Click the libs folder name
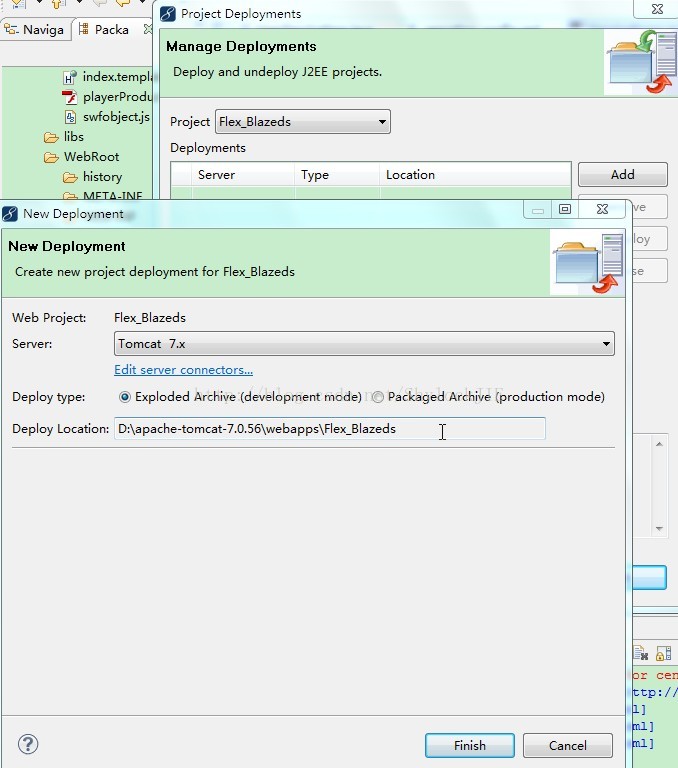This screenshot has width=678, height=768. tap(73, 137)
